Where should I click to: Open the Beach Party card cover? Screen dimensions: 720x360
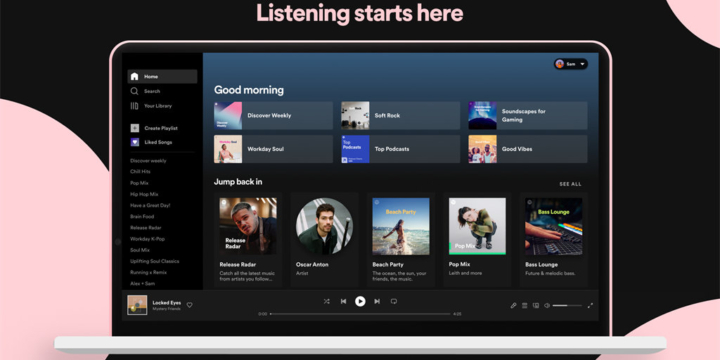401,226
